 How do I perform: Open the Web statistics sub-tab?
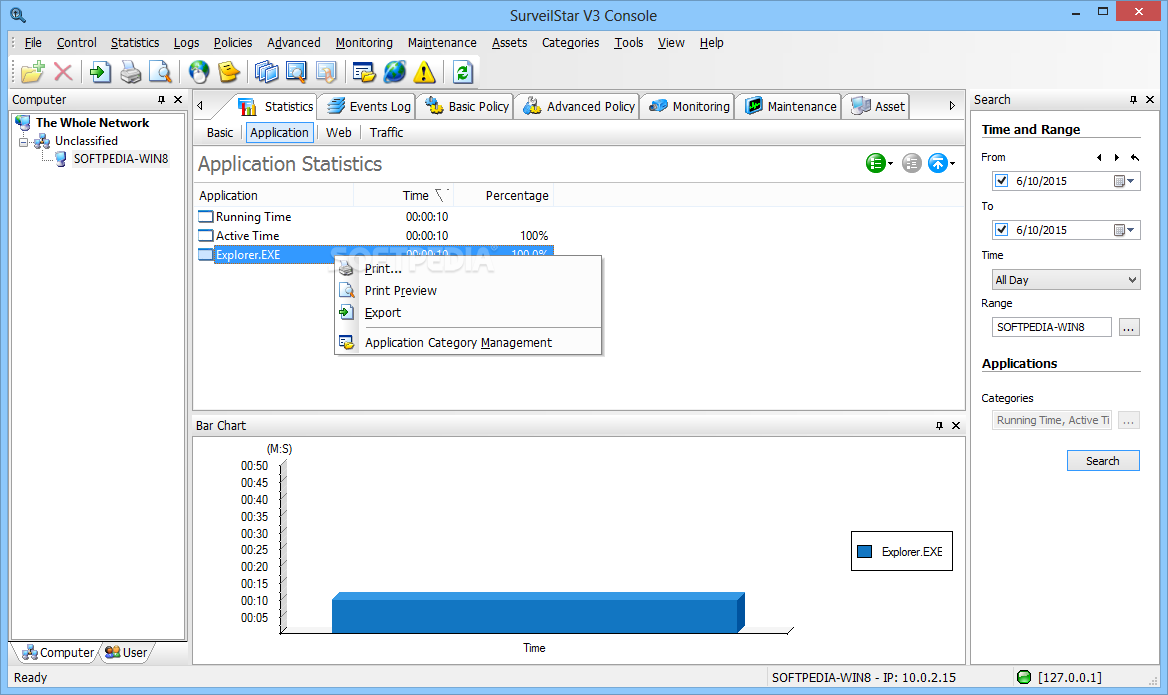[x=338, y=133]
